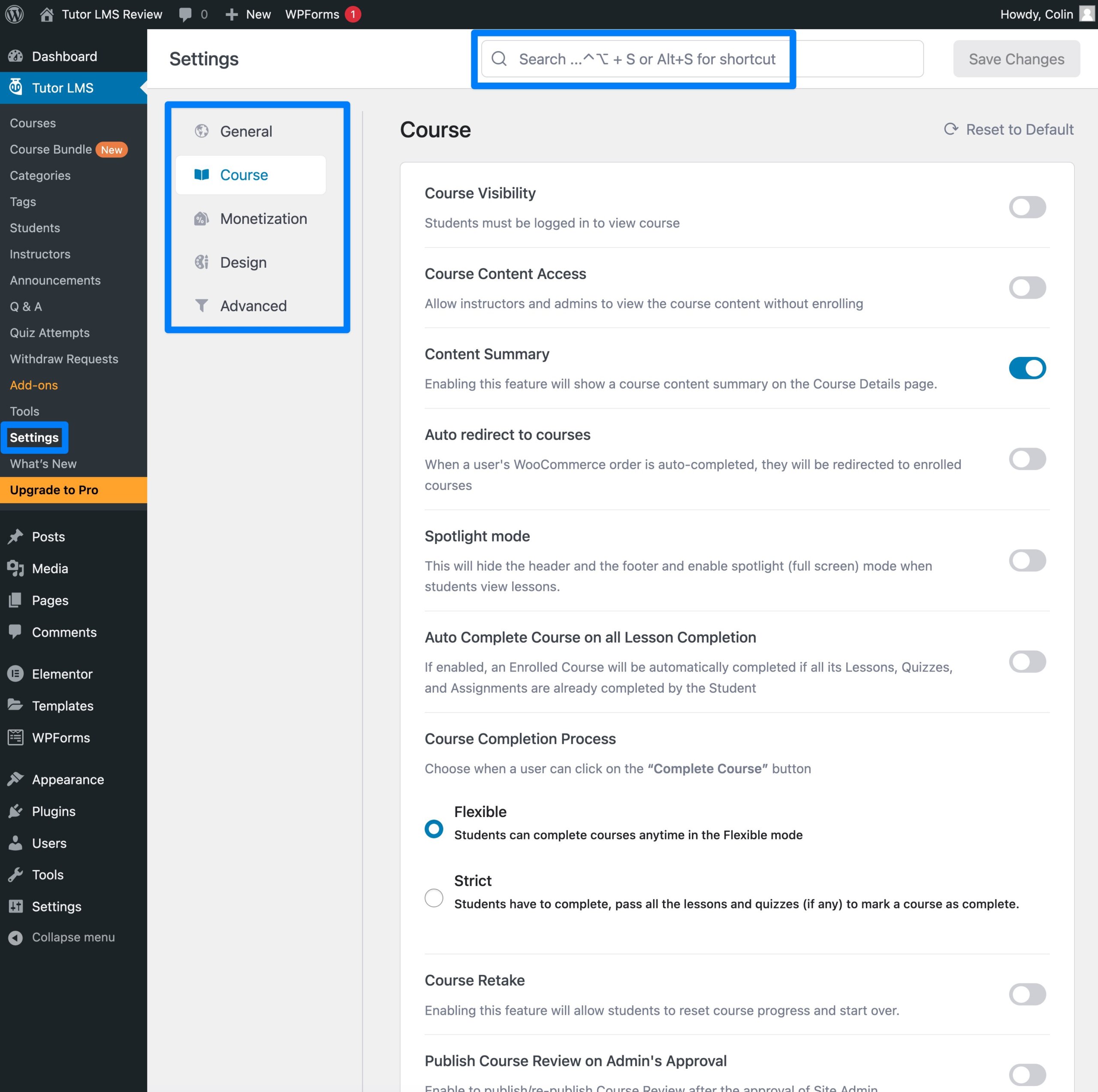Open Tags menu item

tap(23, 202)
